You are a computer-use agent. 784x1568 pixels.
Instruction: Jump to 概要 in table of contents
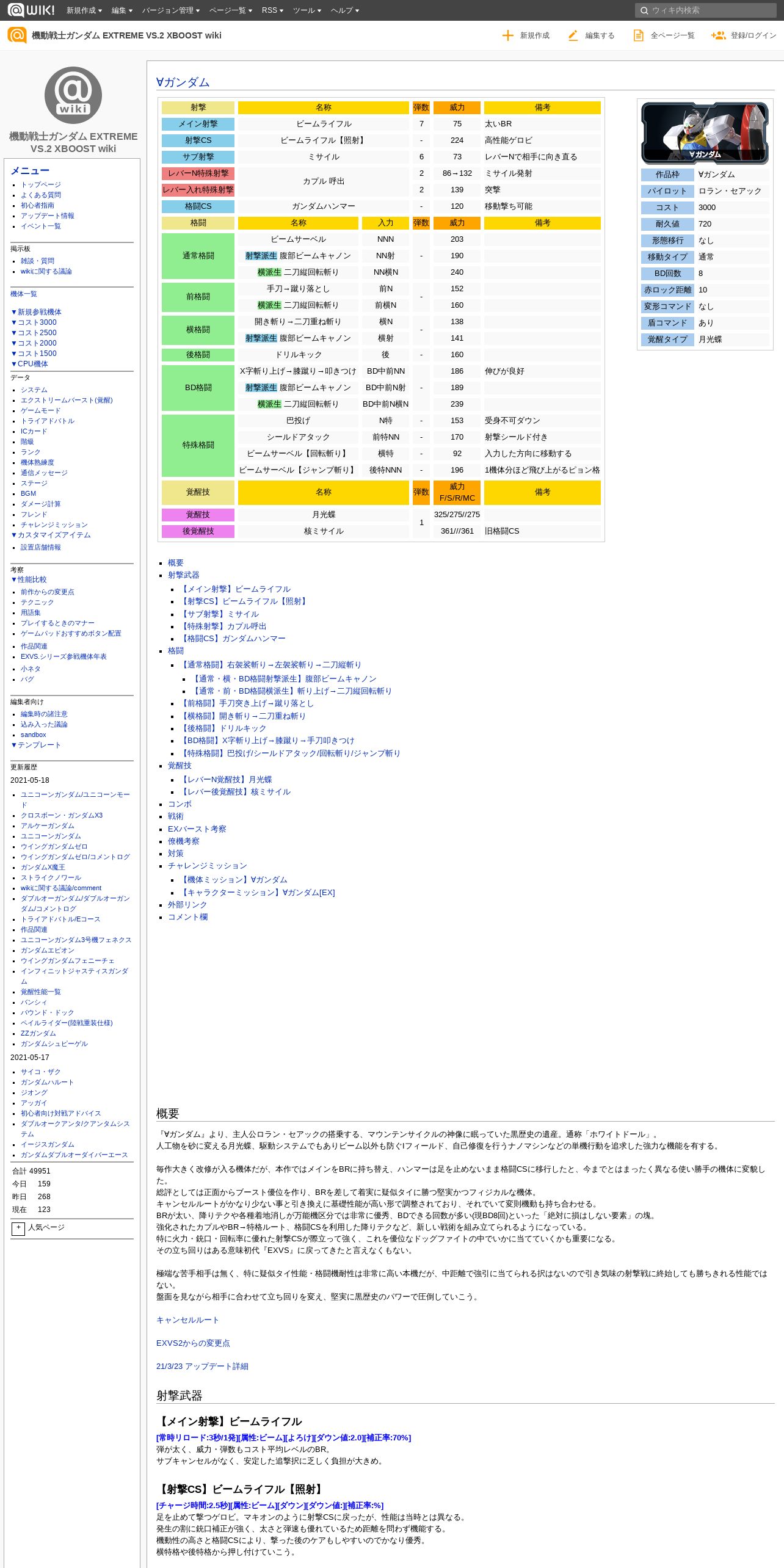point(176,563)
